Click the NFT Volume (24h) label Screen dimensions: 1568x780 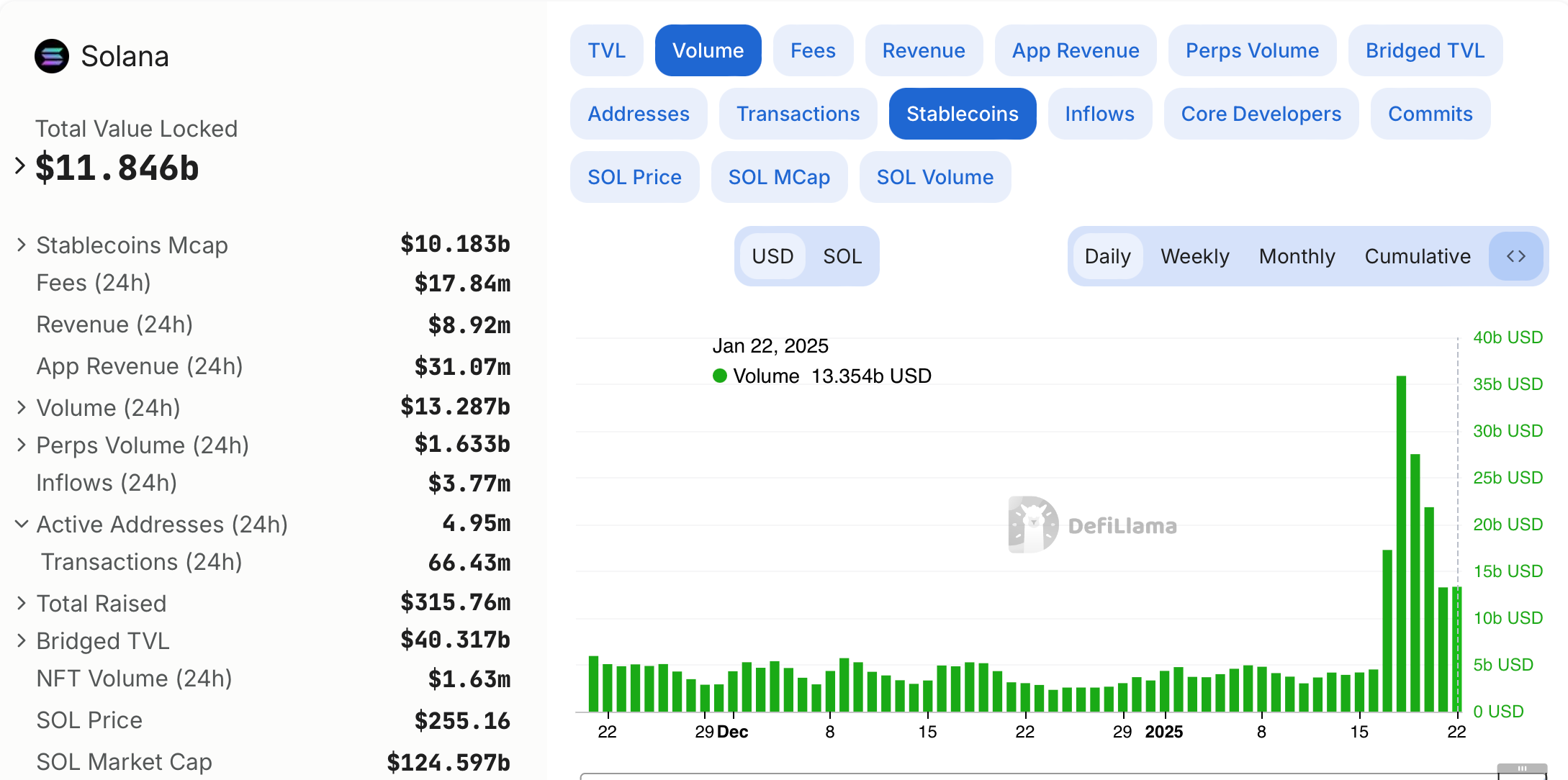pyautogui.click(x=135, y=679)
